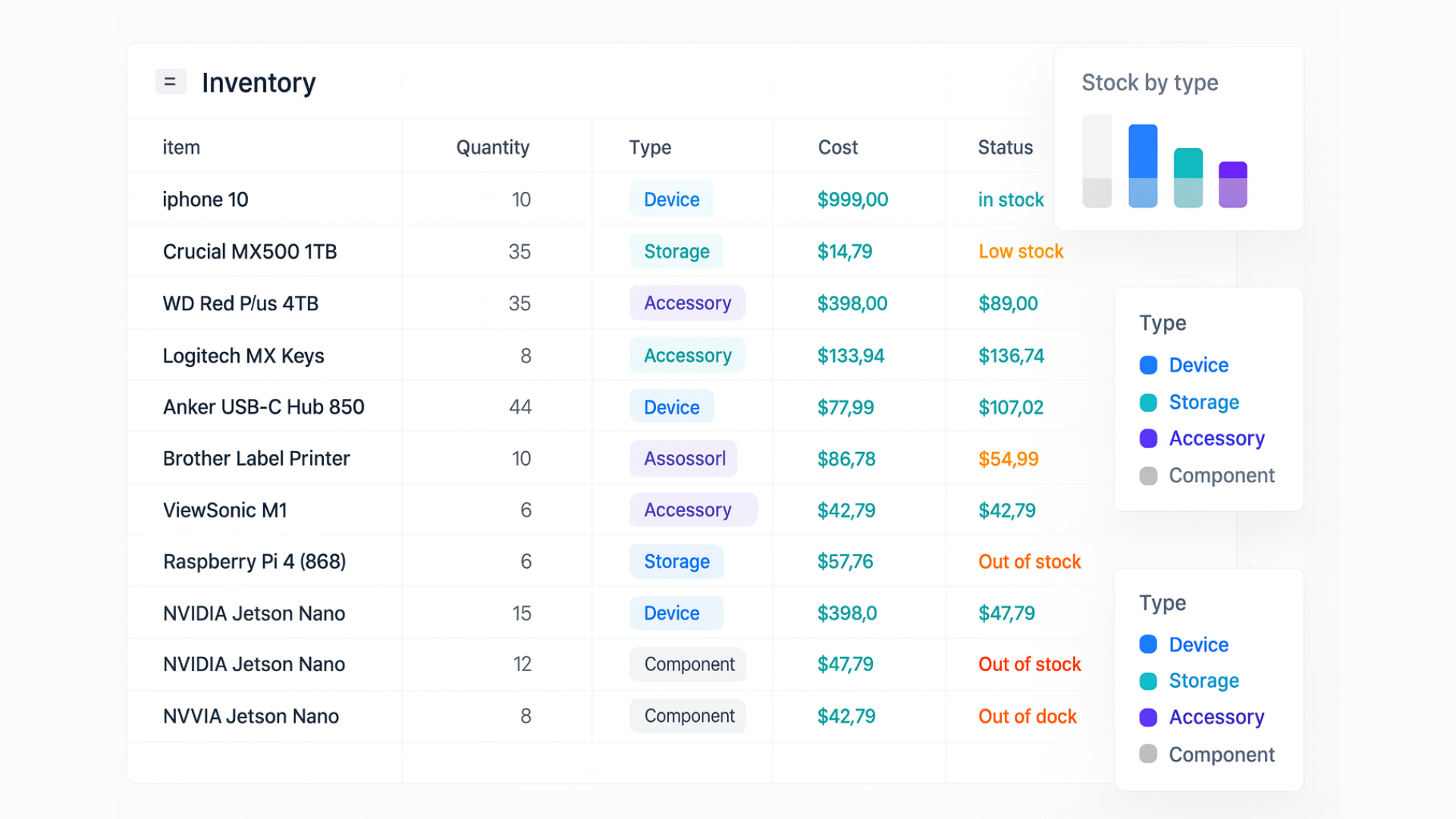Click Storage tag on Crucial MX500 row
This screenshot has height=819, width=1456.
tap(676, 252)
